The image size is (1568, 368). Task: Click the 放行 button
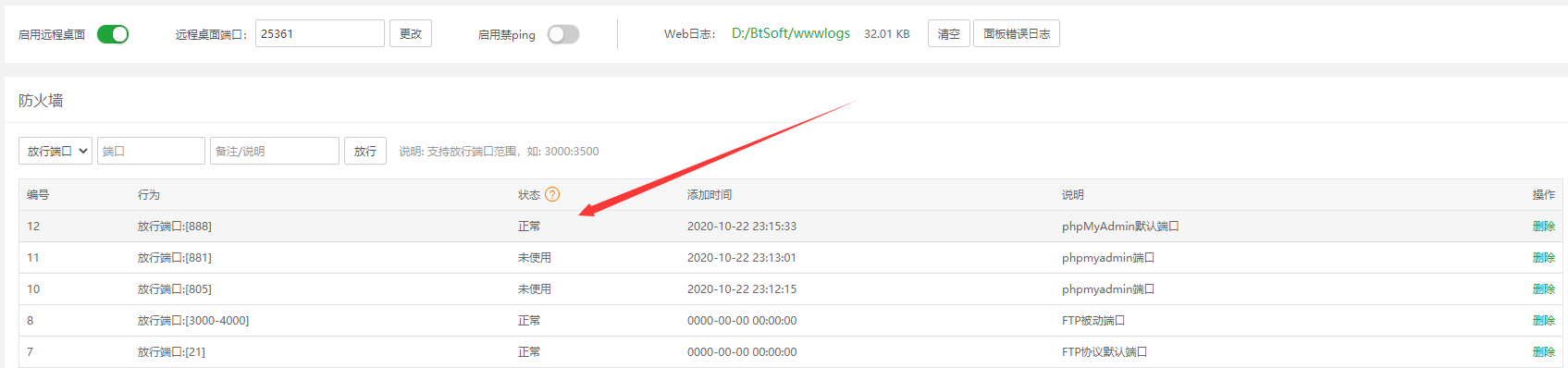(365, 151)
